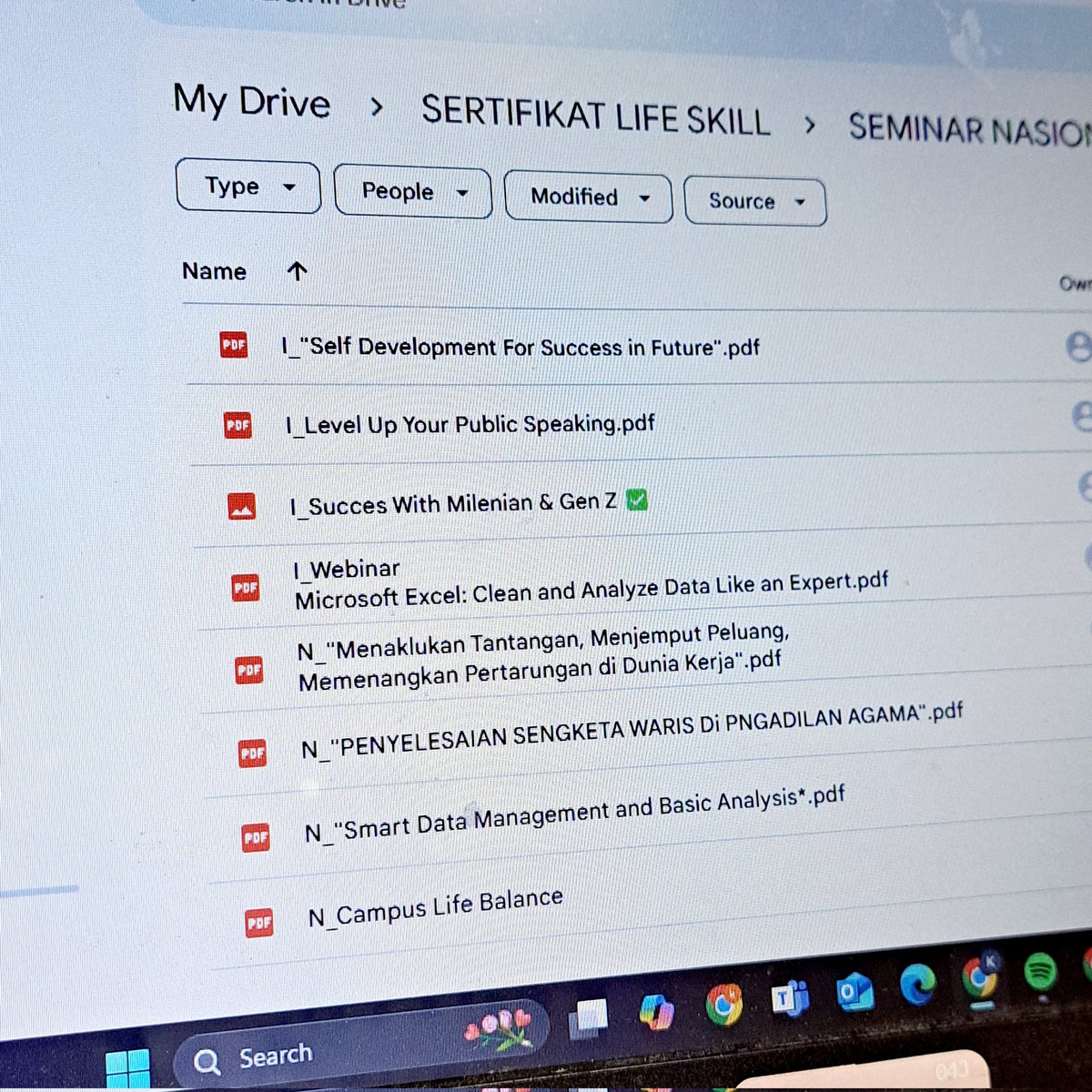Open Spotify from taskbar
Viewport: 1092px width, 1092px height.
[x=1040, y=972]
